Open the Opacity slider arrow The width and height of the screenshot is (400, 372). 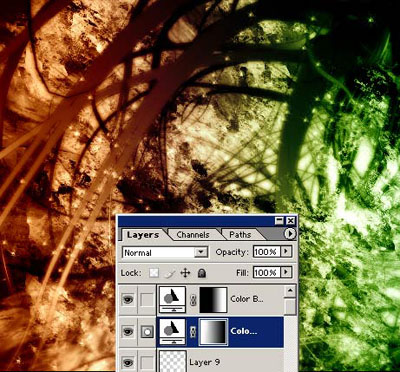pyautogui.click(x=286, y=252)
